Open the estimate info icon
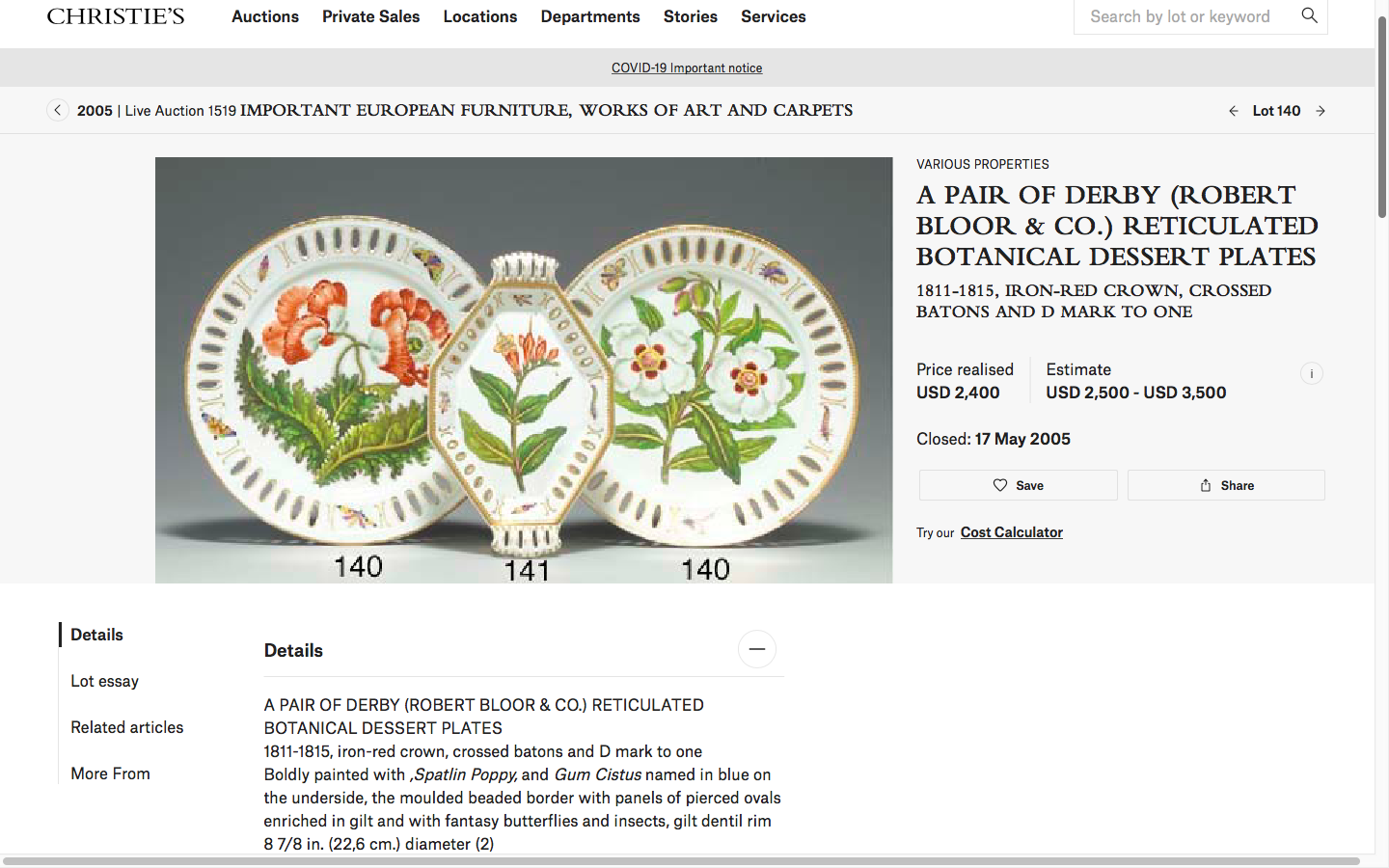The width and height of the screenshot is (1389, 868). coord(1311,373)
